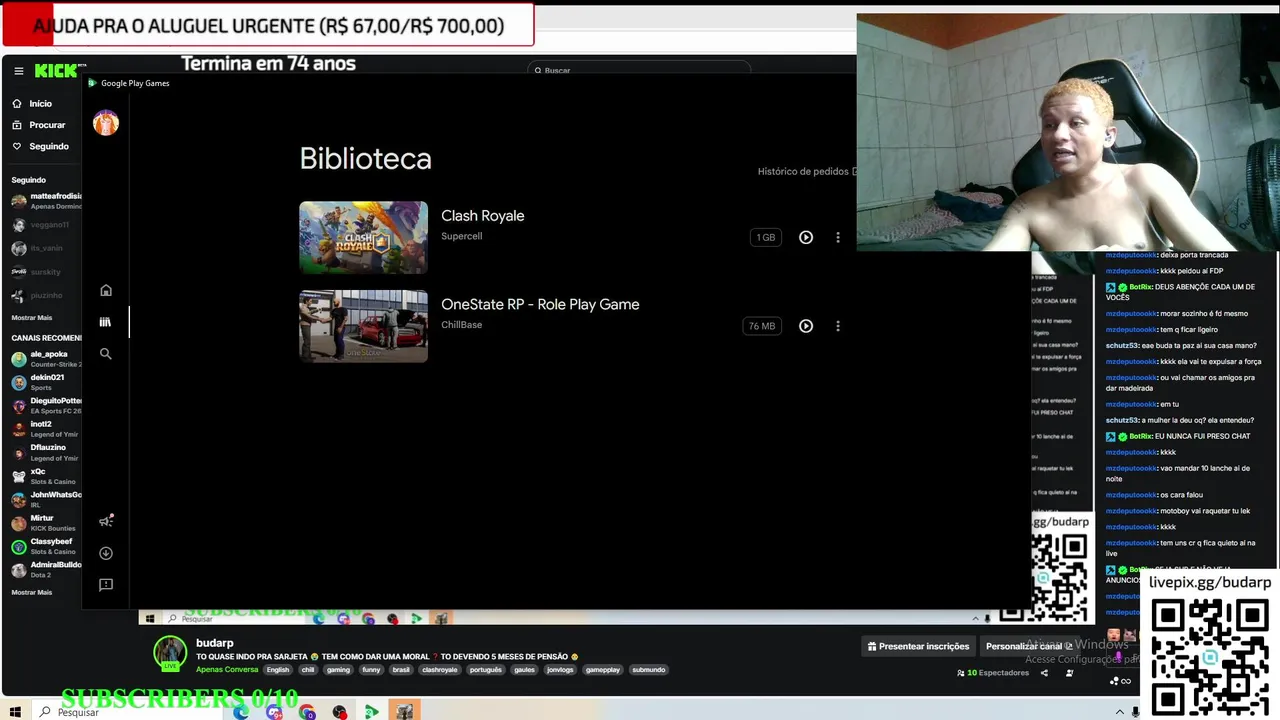The width and height of the screenshot is (1280, 720).
Task: Click the Kick logo
Action: (55, 71)
